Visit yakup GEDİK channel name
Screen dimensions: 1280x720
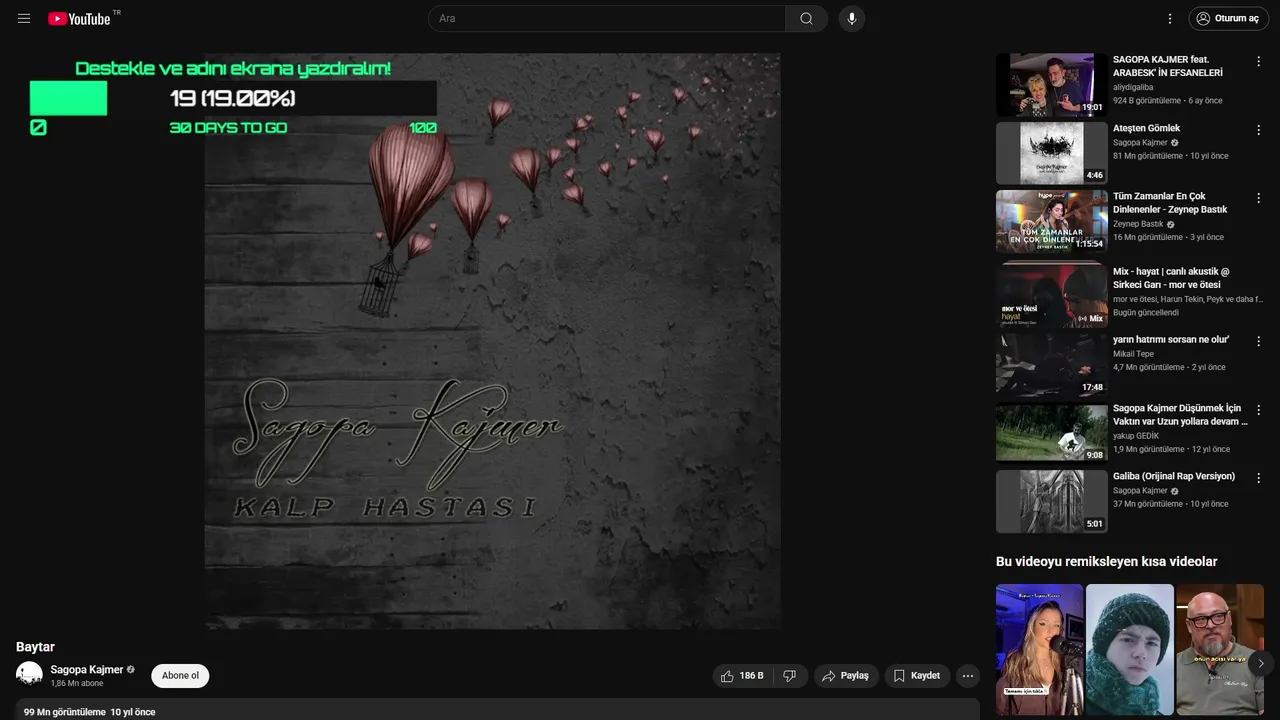tap(1136, 436)
